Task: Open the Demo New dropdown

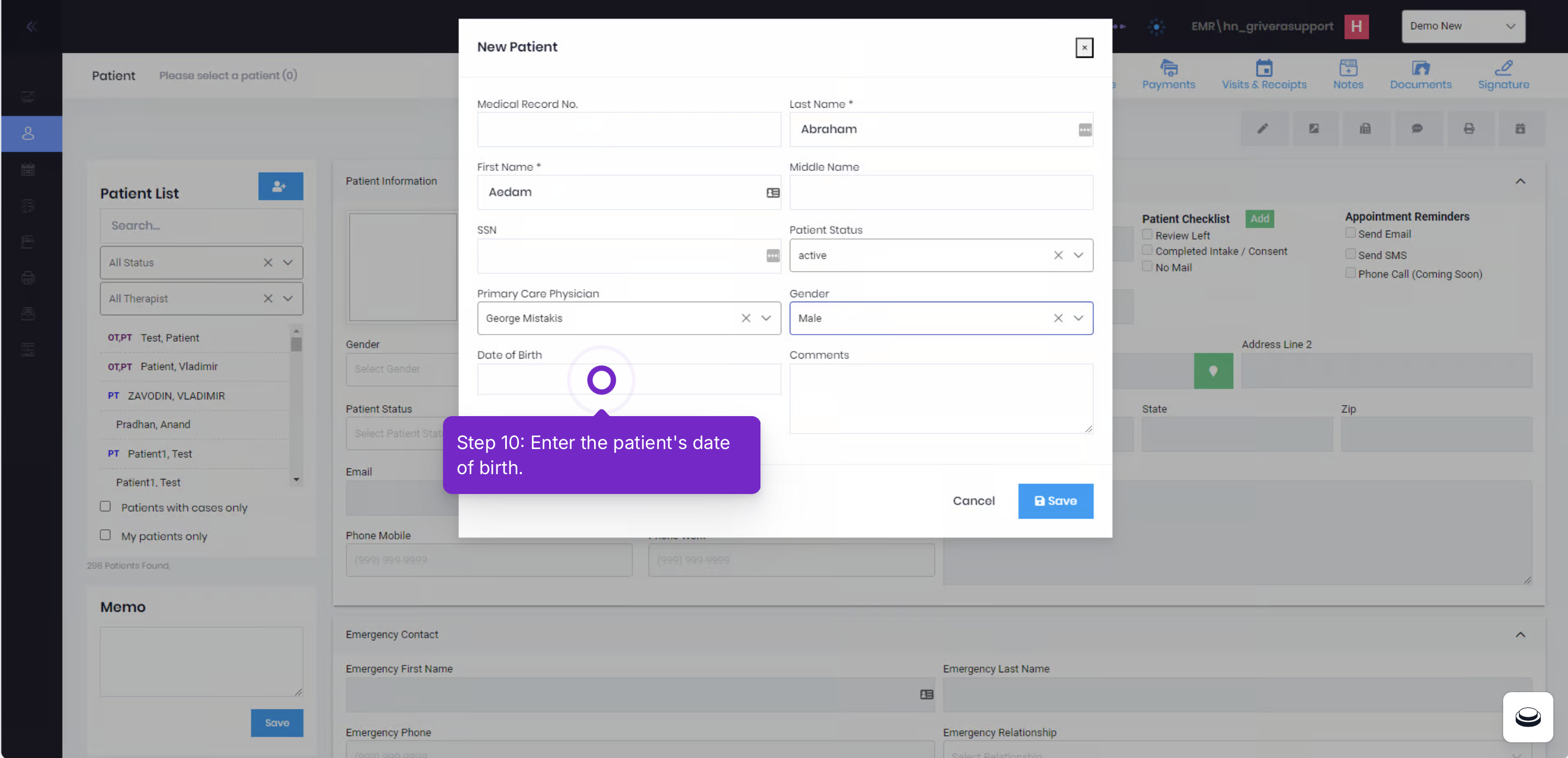Action: tap(1463, 26)
